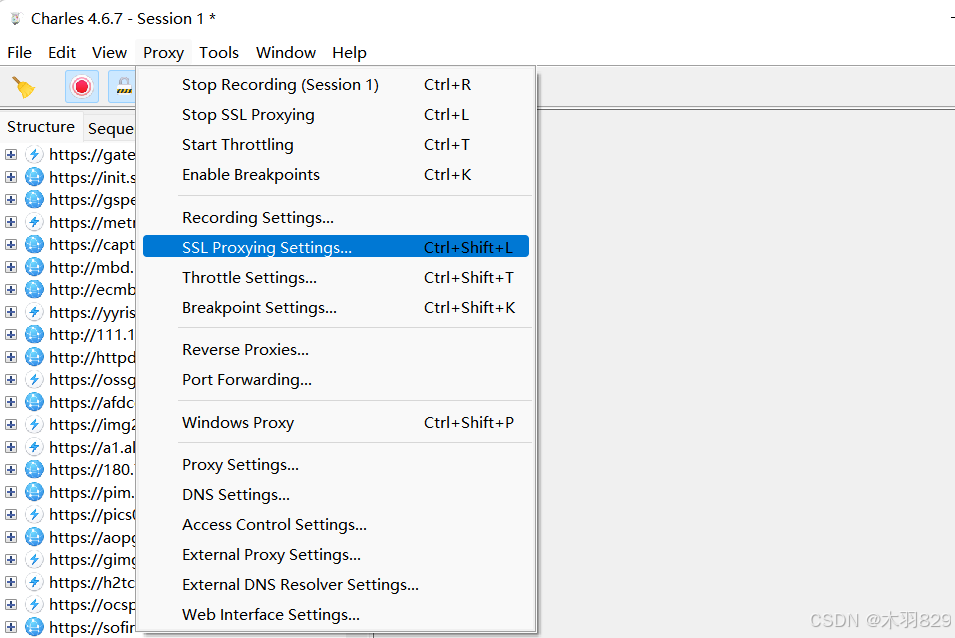
Task: Open the Help menu
Action: click(x=350, y=53)
